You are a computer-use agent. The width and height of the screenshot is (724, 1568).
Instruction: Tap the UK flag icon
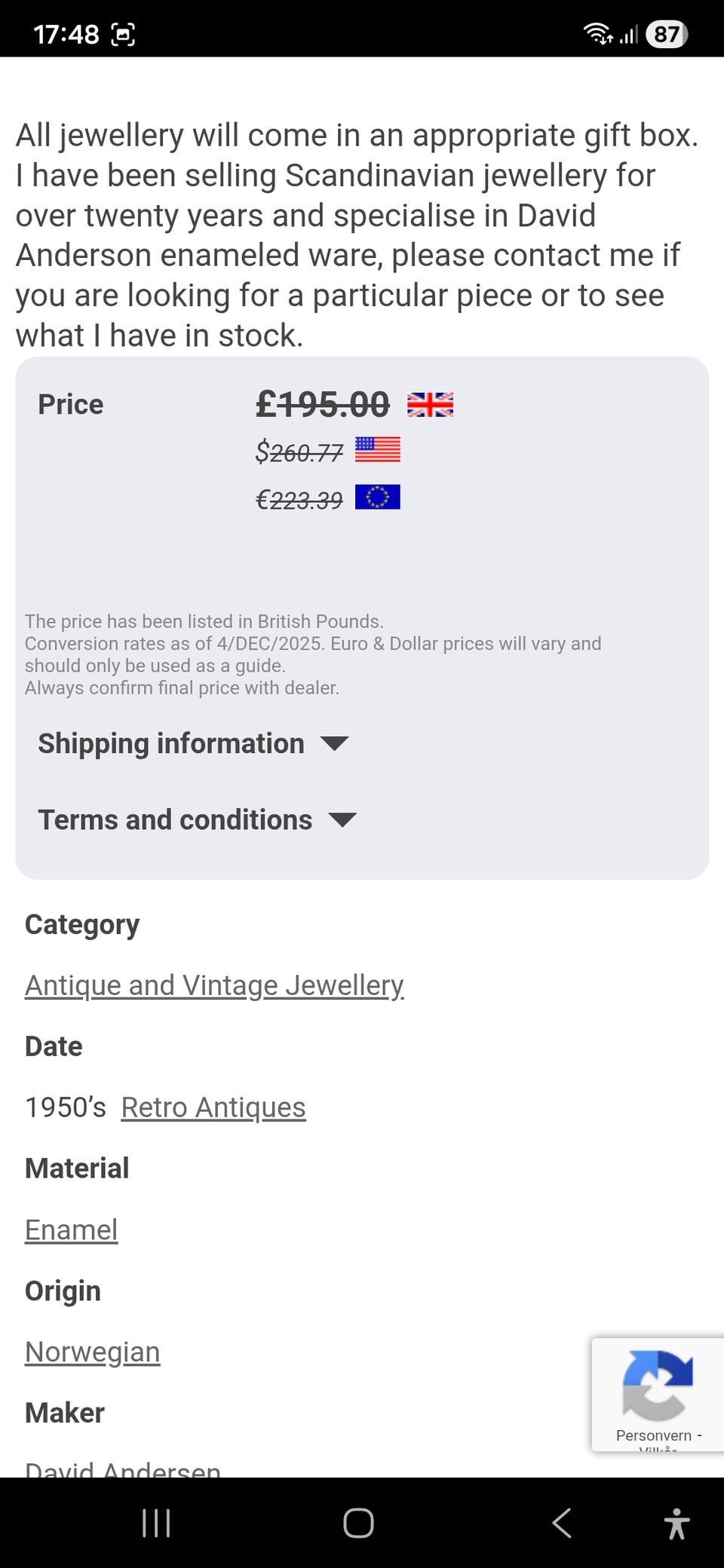tap(430, 405)
